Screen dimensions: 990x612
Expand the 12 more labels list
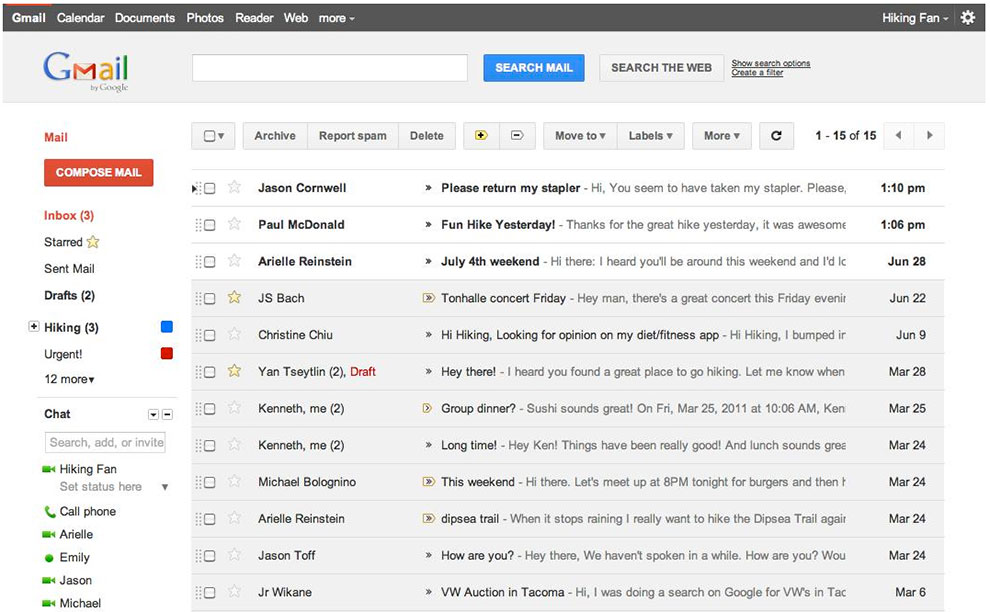[x=69, y=379]
